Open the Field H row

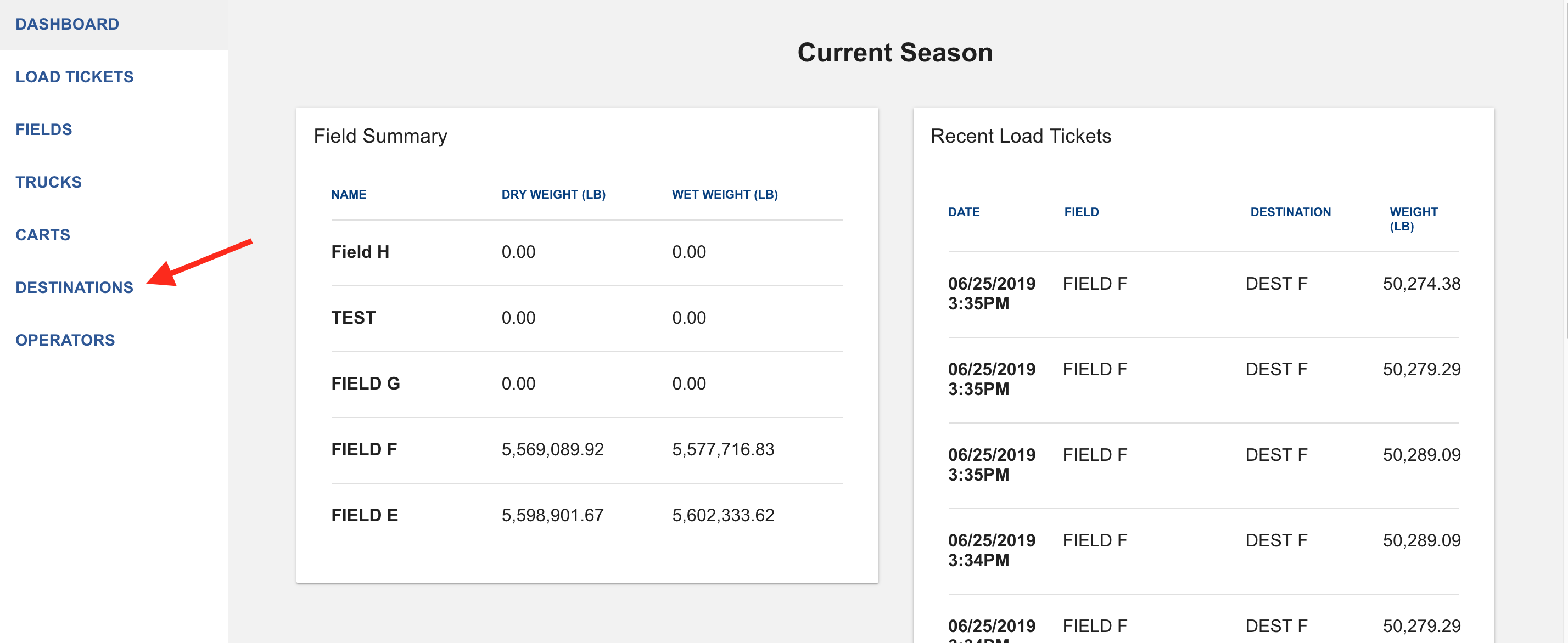[x=360, y=252]
